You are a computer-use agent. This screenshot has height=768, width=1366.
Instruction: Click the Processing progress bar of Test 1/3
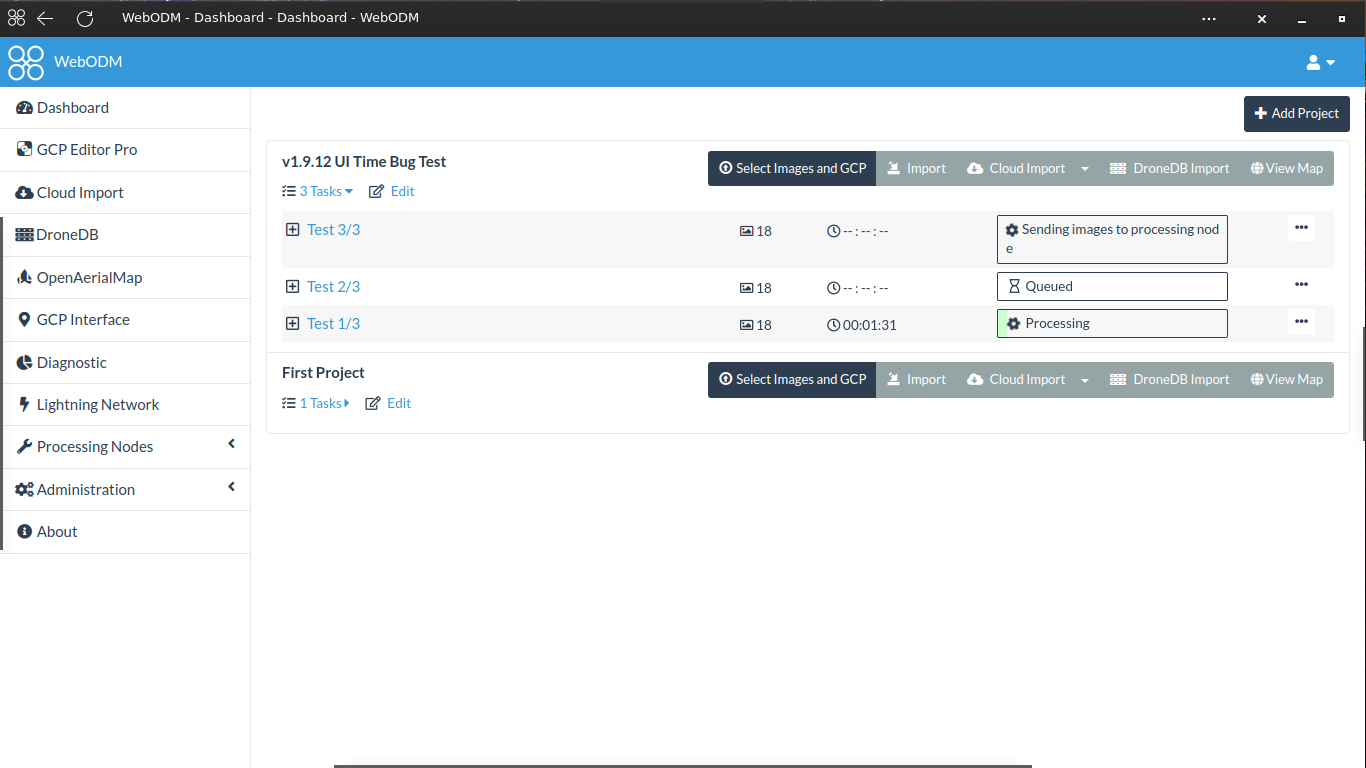coord(1111,323)
